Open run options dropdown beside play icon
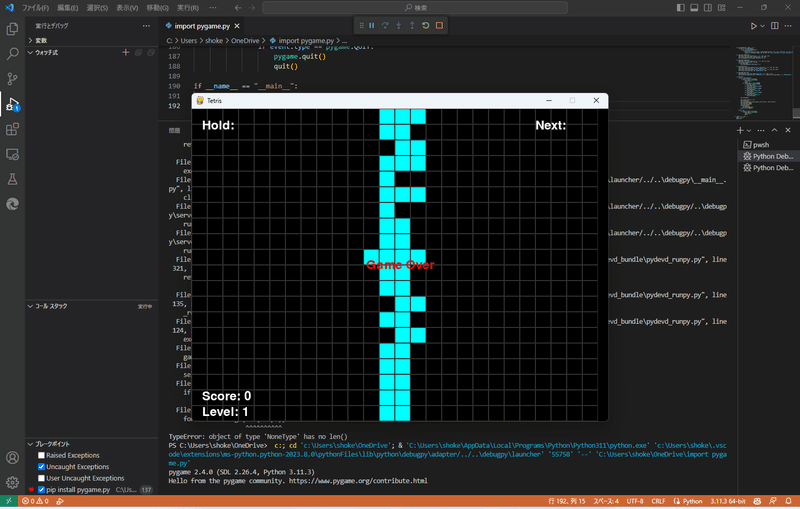This screenshot has height=509, width=800. point(763,26)
